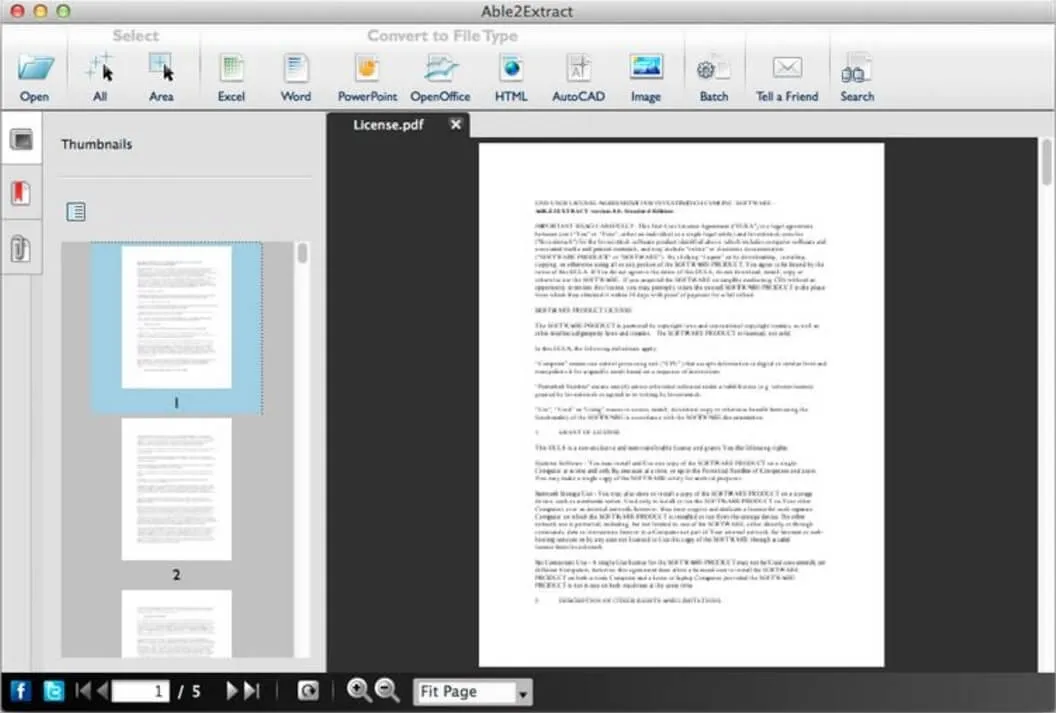Image resolution: width=1056 pixels, height=713 pixels.
Task: Open the Batch conversion tool
Action: 714,76
